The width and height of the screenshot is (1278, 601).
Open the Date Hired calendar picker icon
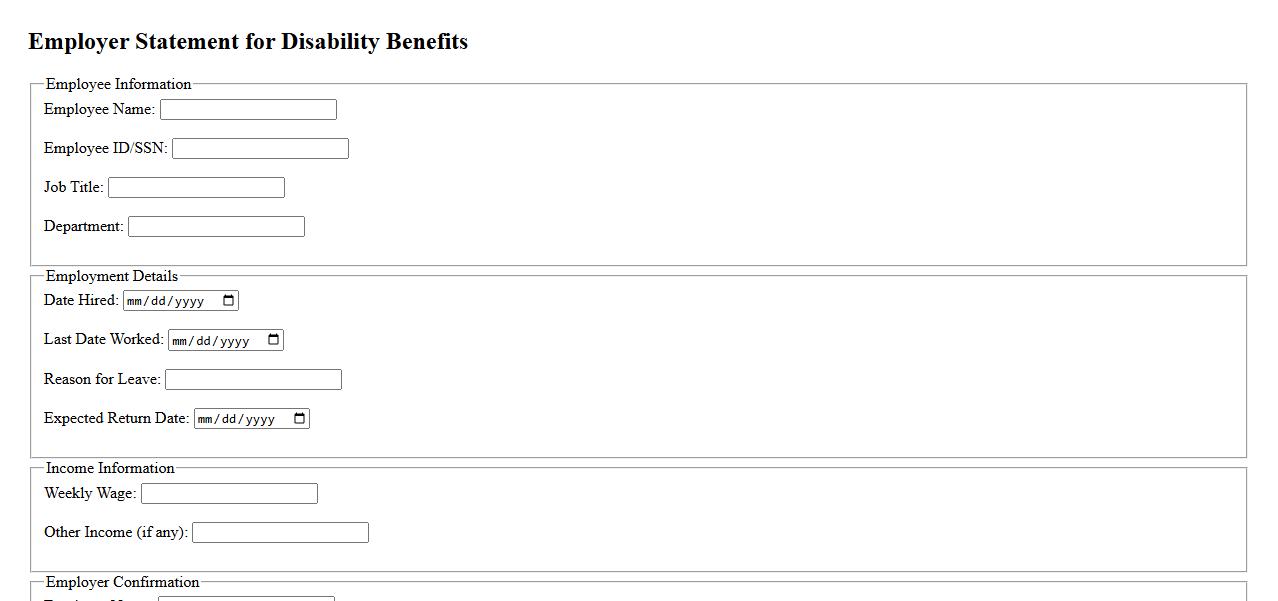tap(229, 301)
